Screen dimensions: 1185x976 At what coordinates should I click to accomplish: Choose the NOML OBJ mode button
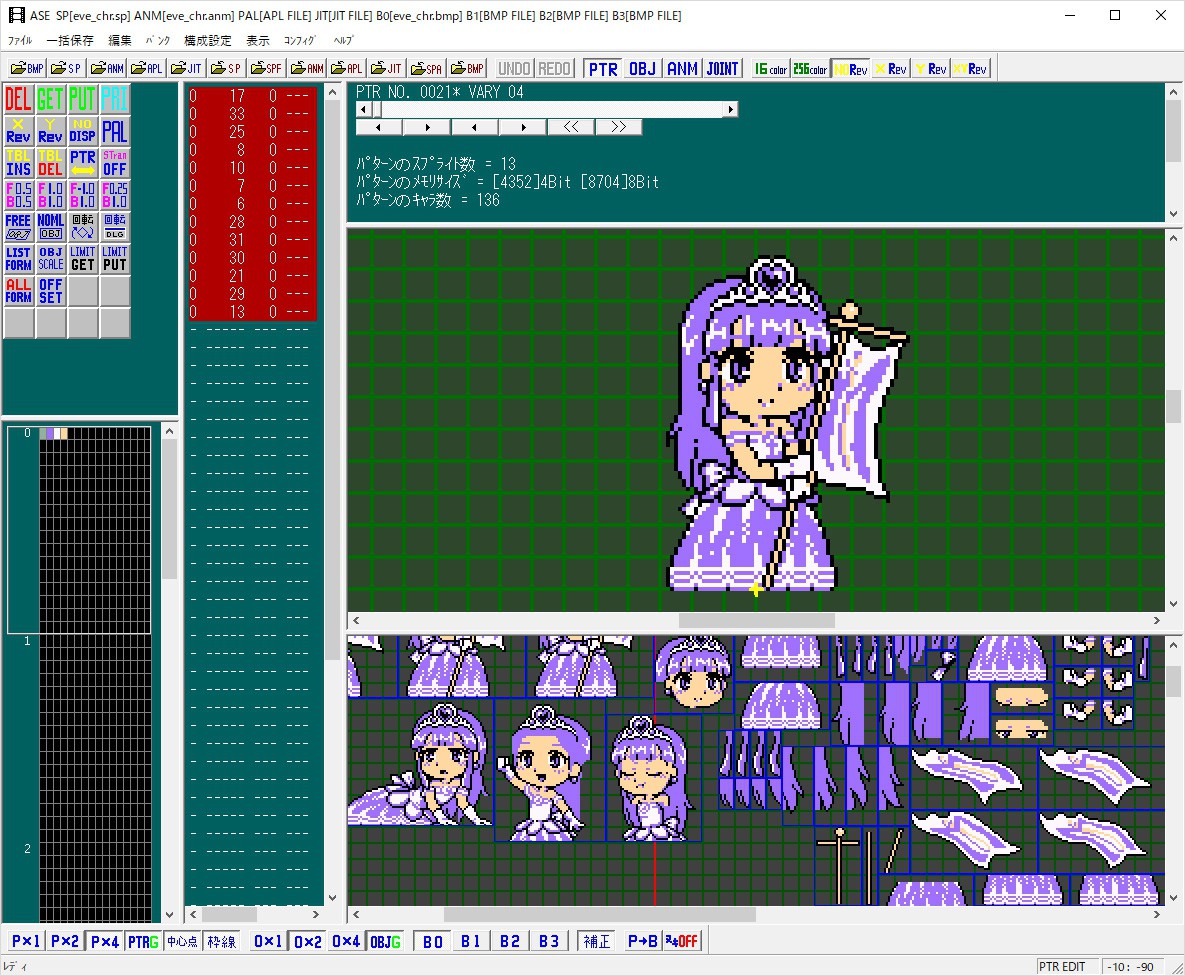[x=50, y=227]
